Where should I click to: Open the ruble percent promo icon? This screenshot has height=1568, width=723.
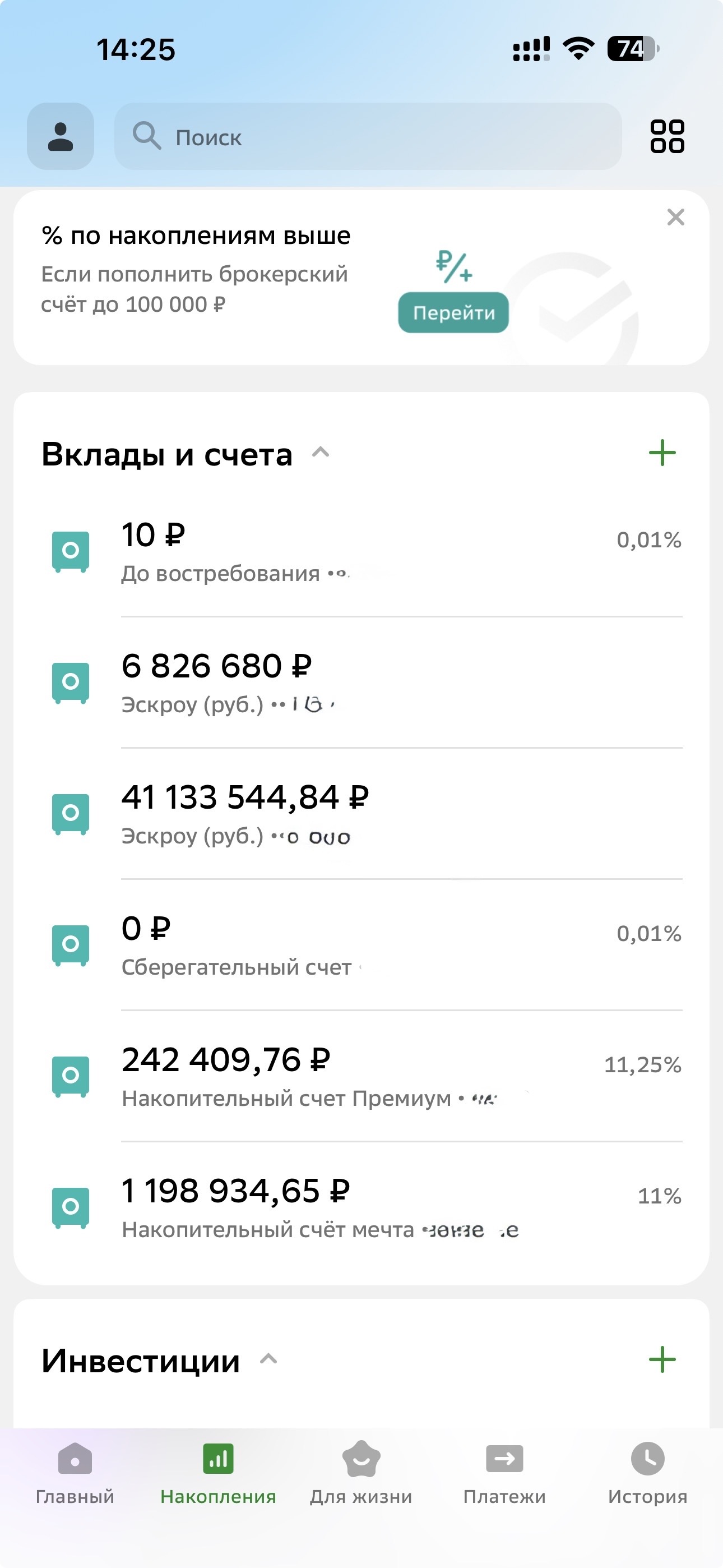pos(454,266)
